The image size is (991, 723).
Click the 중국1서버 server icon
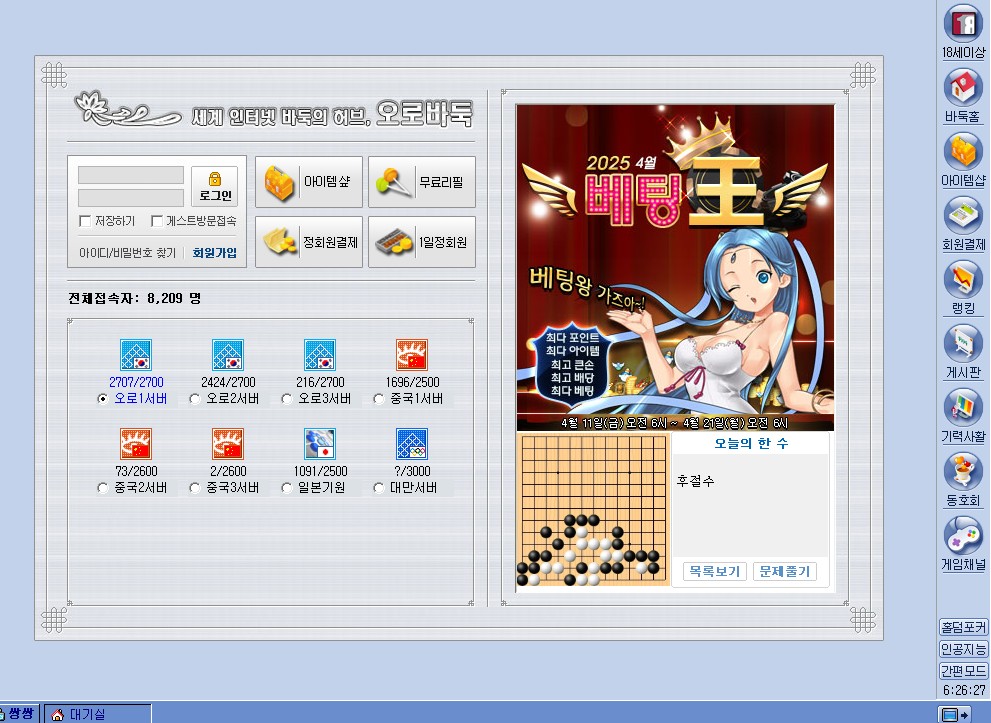tap(412, 355)
